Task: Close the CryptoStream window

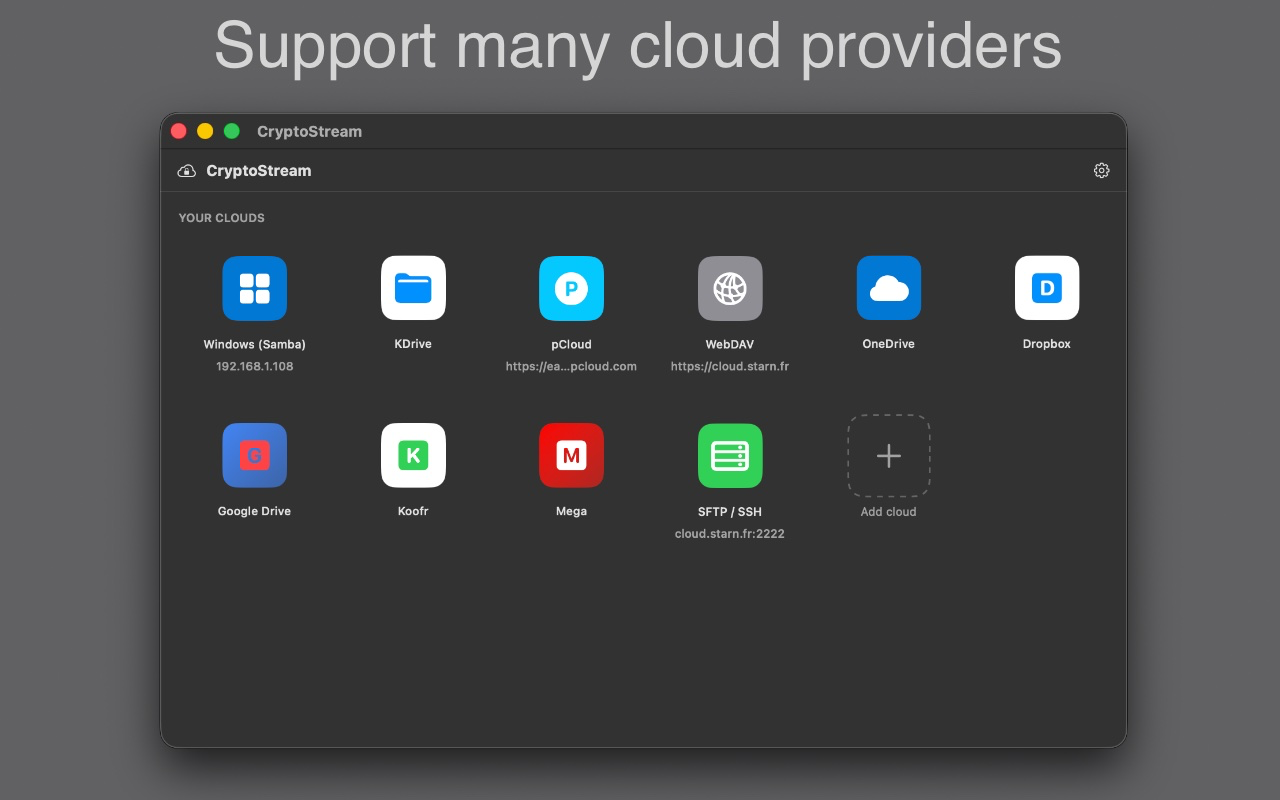Action: (179, 131)
